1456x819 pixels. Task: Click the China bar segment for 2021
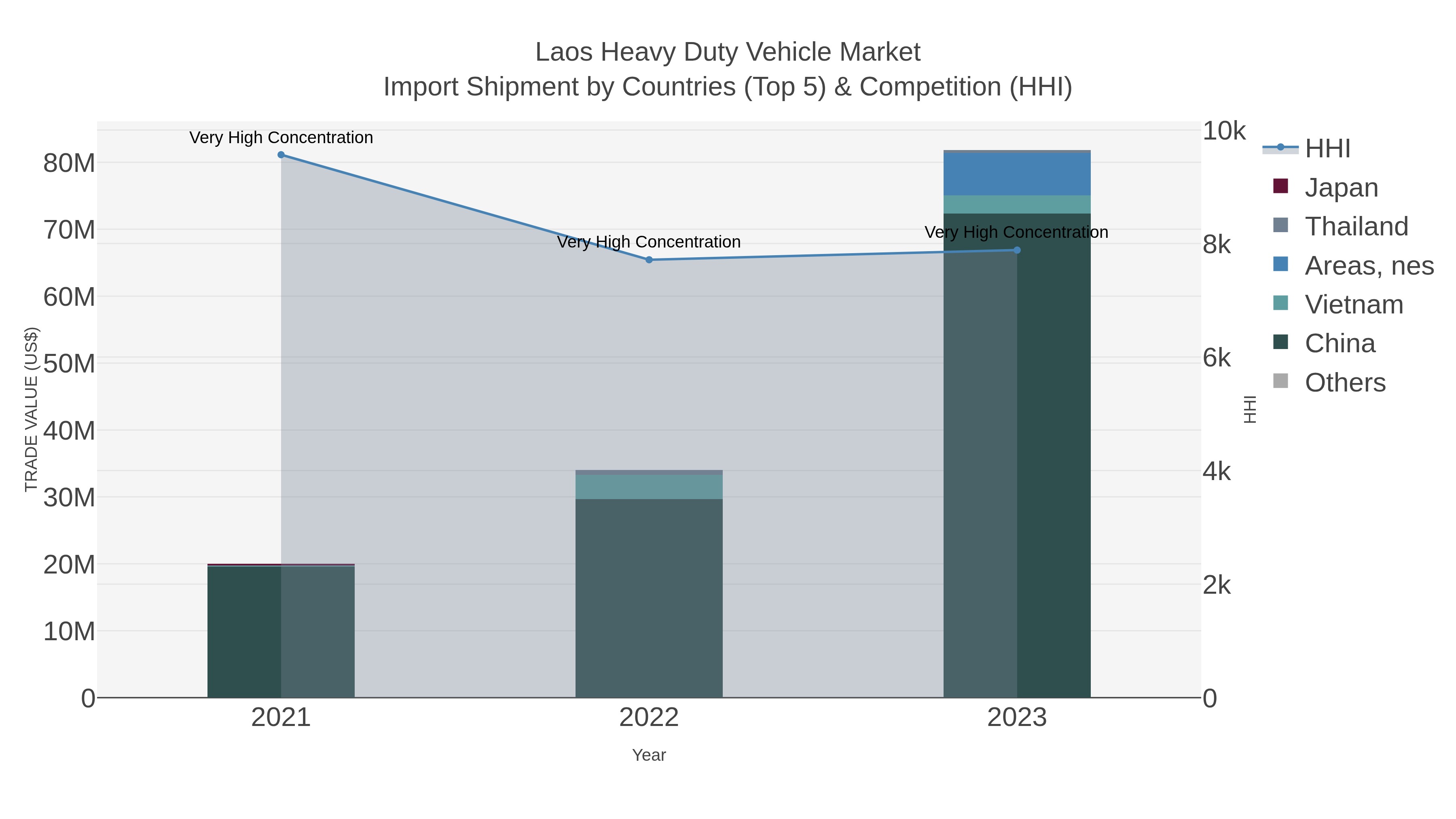(281, 632)
